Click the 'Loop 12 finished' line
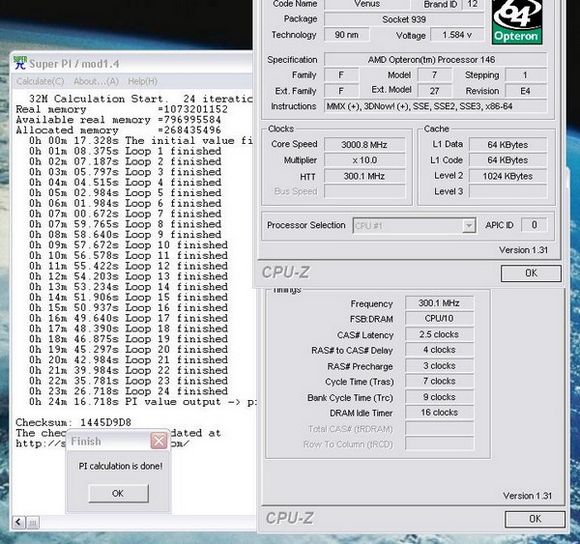Viewport: 580px width, 544px height. pos(128,266)
